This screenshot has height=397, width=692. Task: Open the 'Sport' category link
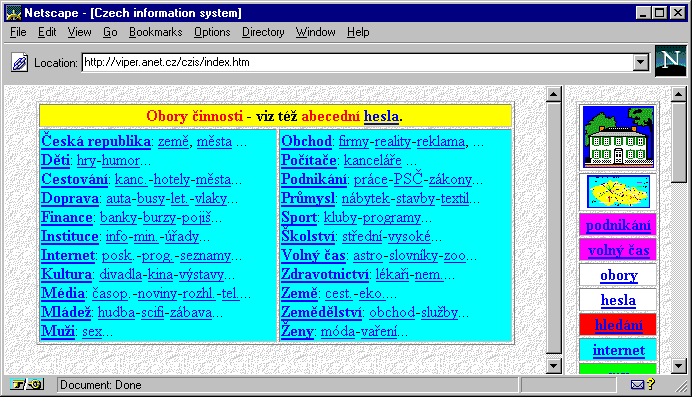tap(299, 217)
